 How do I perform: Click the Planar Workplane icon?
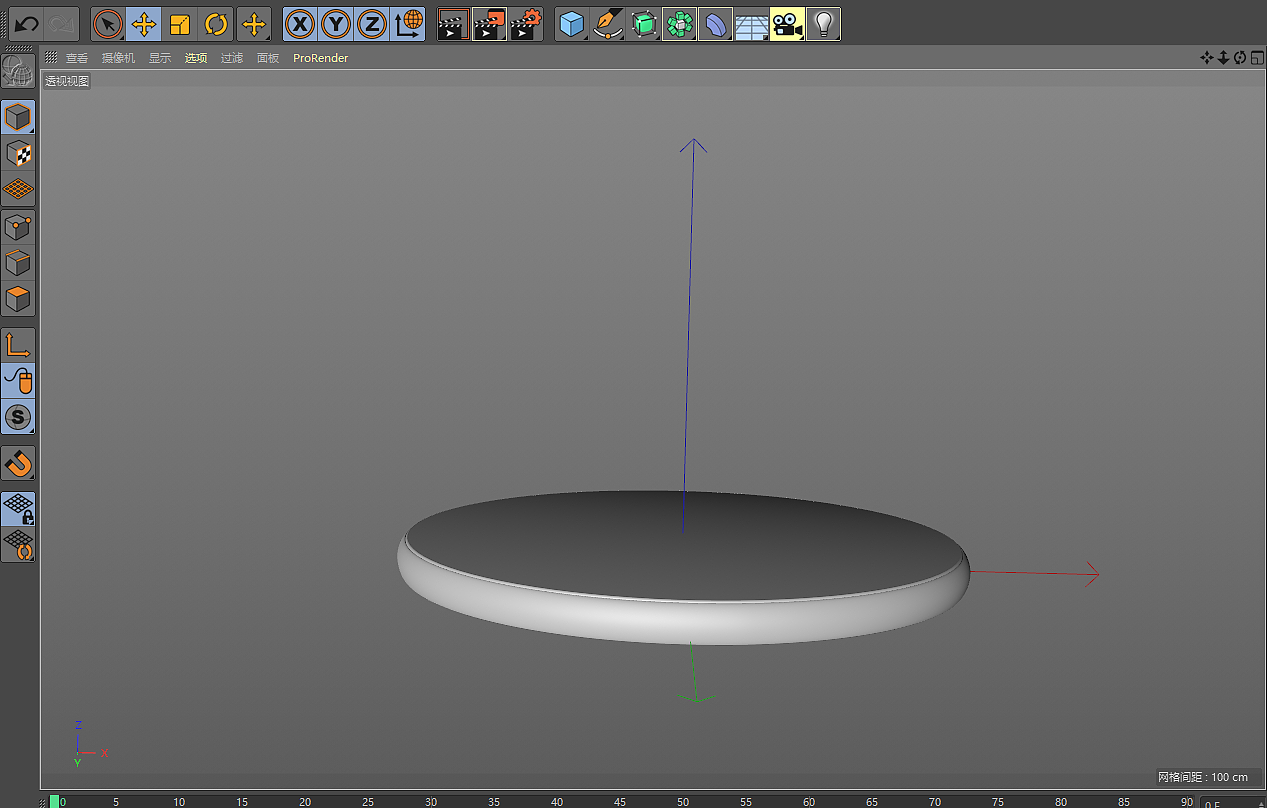tap(18, 545)
